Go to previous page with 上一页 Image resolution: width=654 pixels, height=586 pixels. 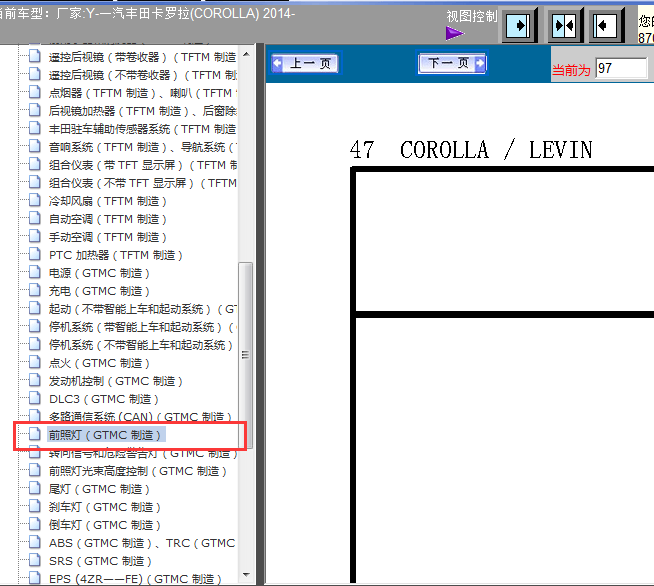tap(305, 63)
